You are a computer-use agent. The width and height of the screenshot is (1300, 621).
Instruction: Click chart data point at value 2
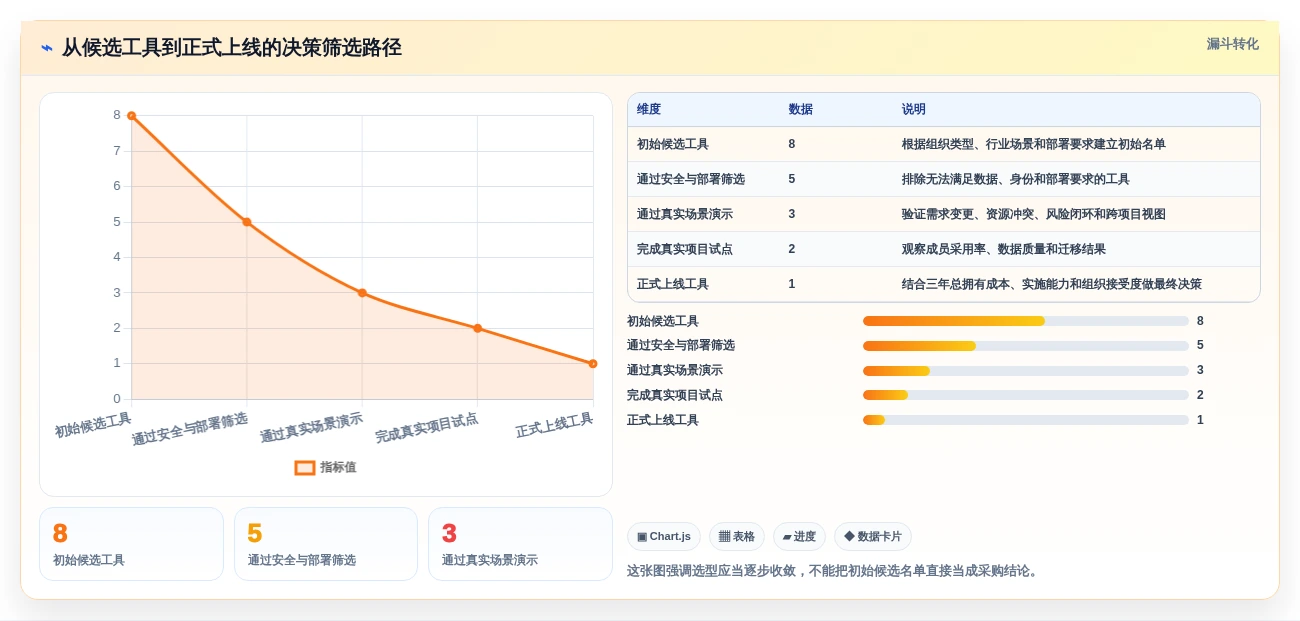click(477, 328)
